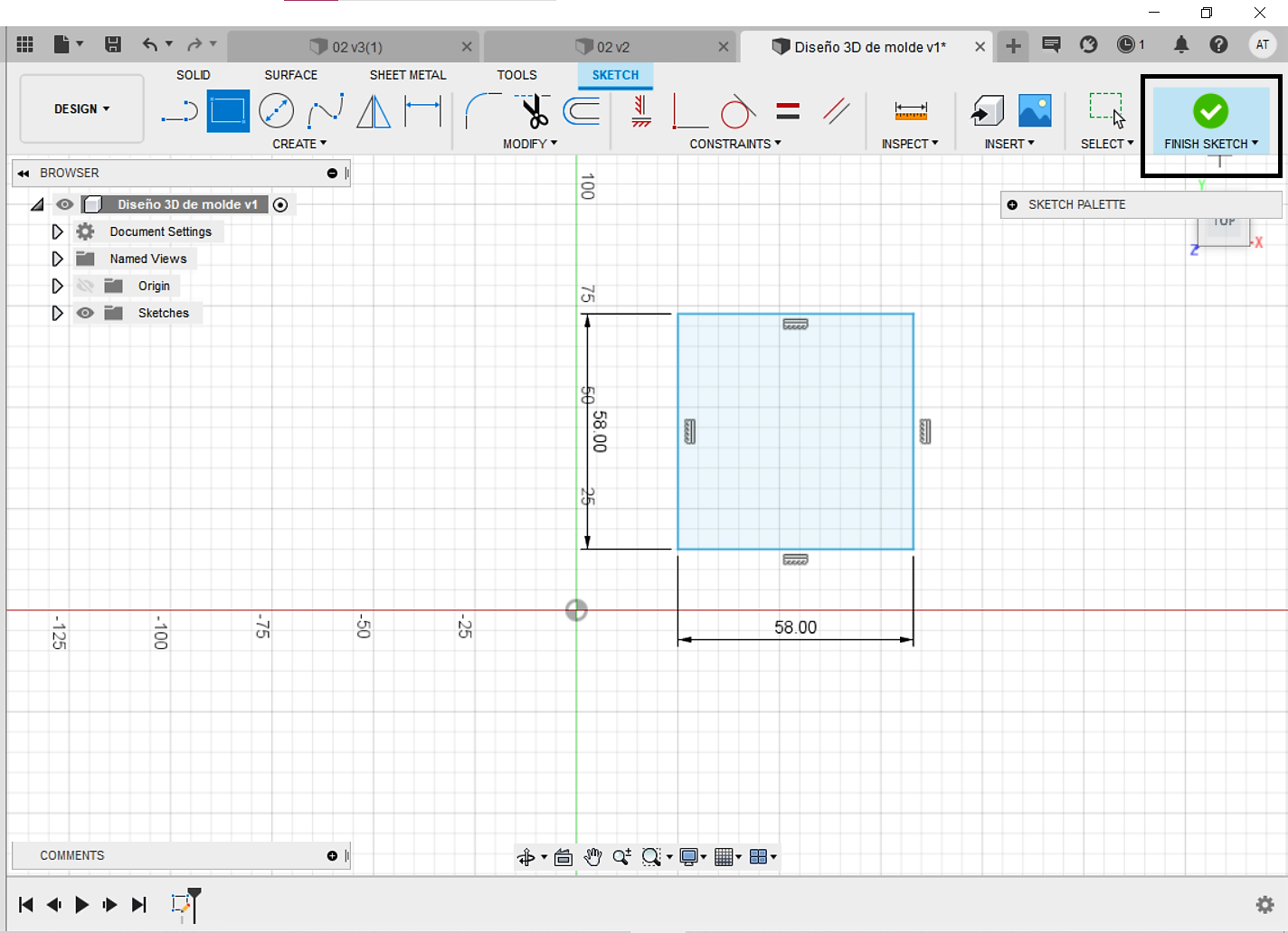Close the 02 v2 document tab
The width and height of the screenshot is (1288, 933).
(724, 46)
